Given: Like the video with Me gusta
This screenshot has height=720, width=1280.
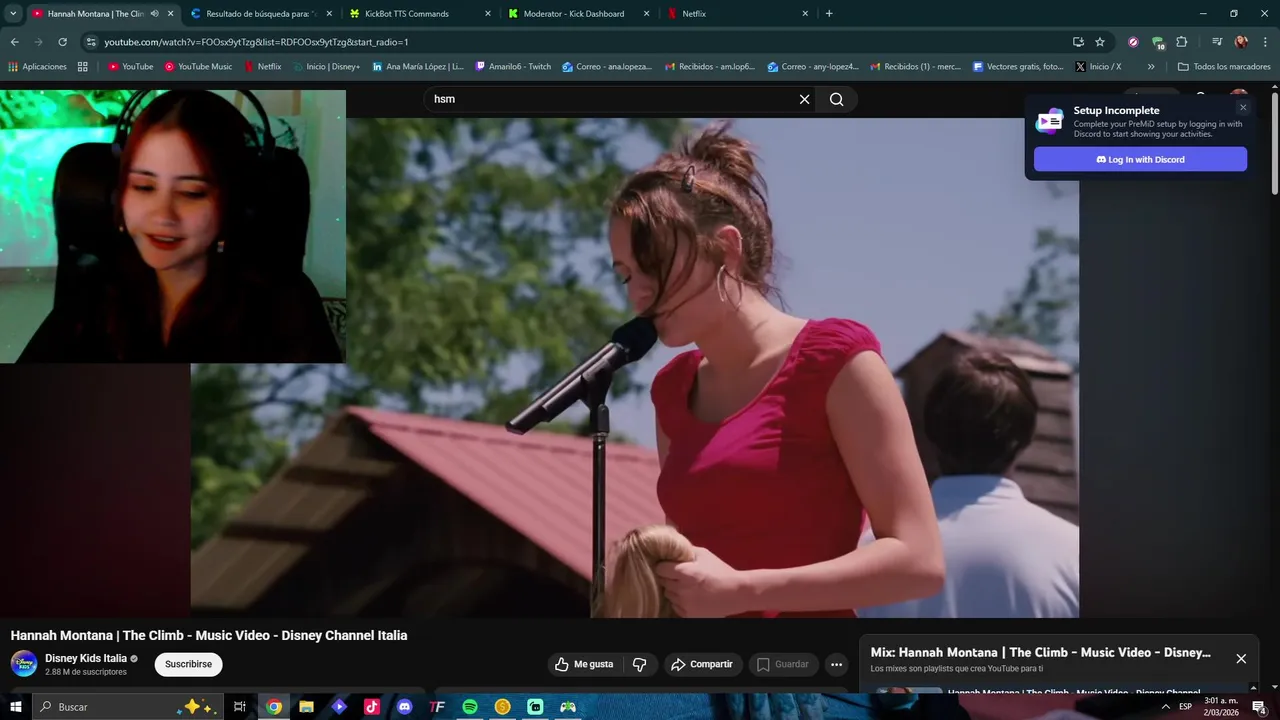Looking at the screenshot, I should pos(584,664).
